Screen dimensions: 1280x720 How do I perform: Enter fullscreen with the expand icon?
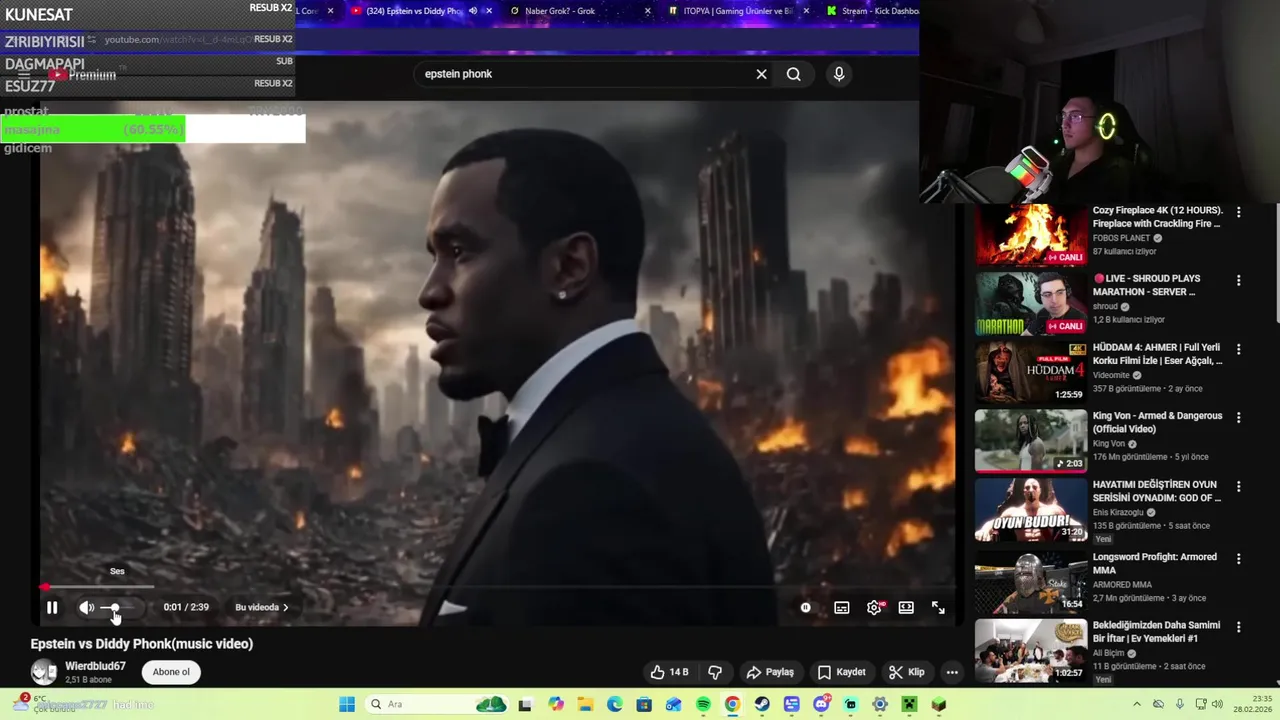tap(938, 607)
